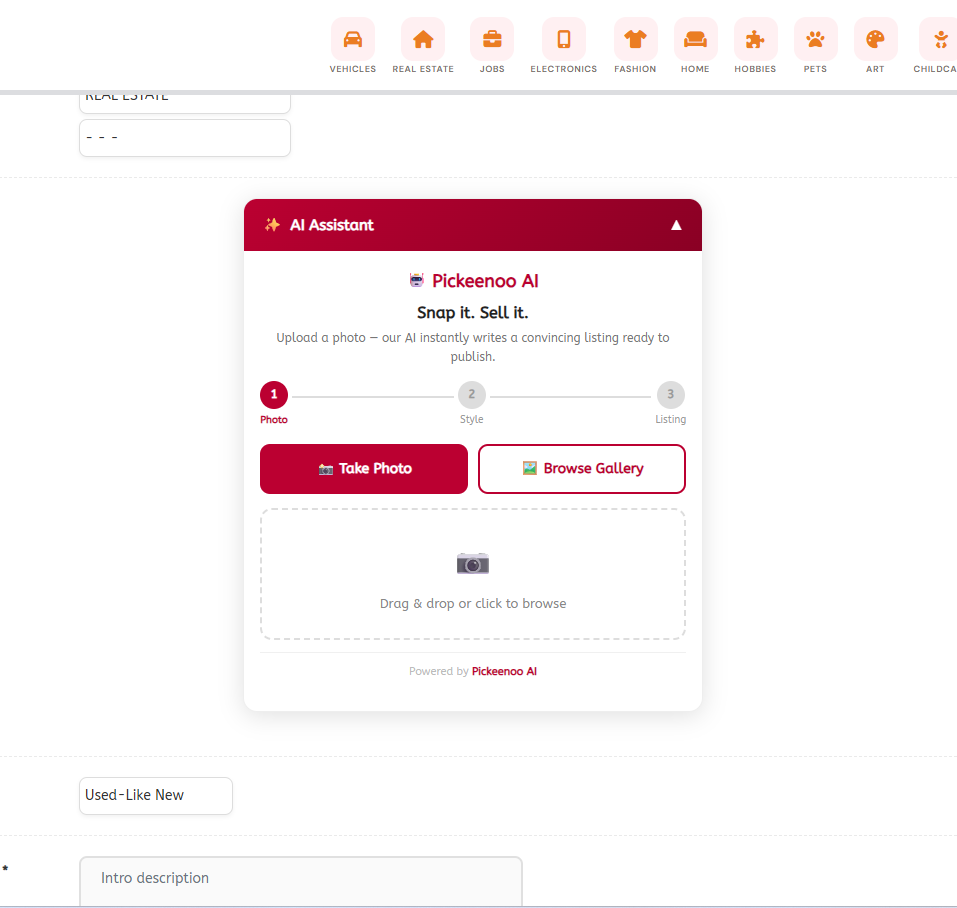Open the Art palette icon
The height and width of the screenshot is (908, 957).
875,39
